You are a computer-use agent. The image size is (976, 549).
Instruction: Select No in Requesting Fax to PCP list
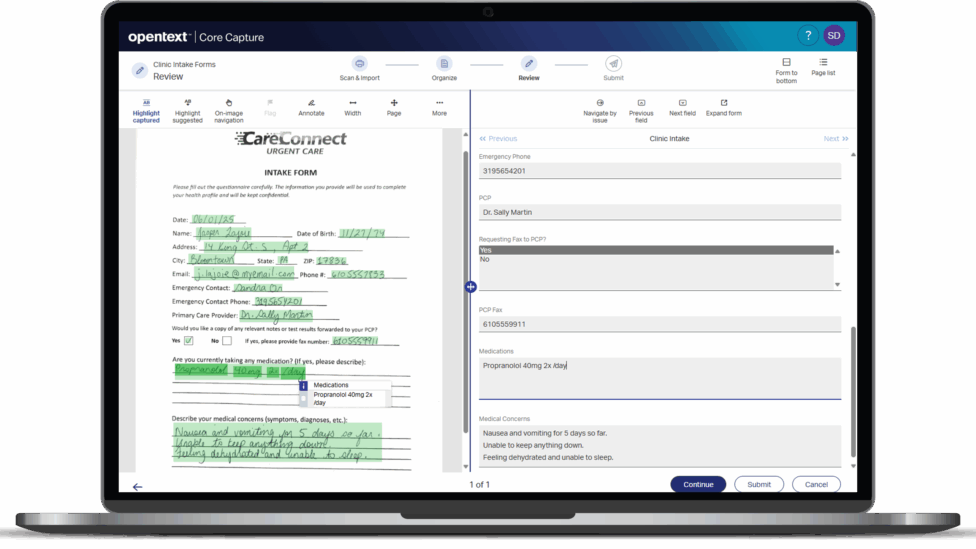(655, 260)
